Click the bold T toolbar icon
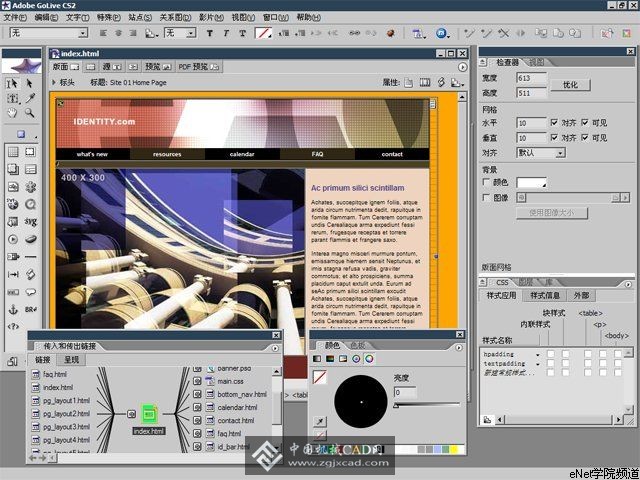This screenshot has width=640, height=480. [x=209, y=33]
